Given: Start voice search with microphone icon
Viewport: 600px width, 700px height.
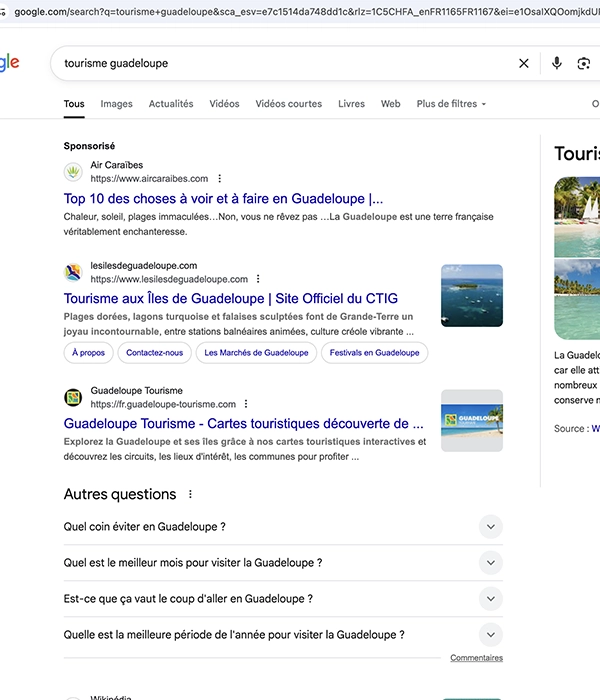Looking at the screenshot, I should (x=557, y=63).
